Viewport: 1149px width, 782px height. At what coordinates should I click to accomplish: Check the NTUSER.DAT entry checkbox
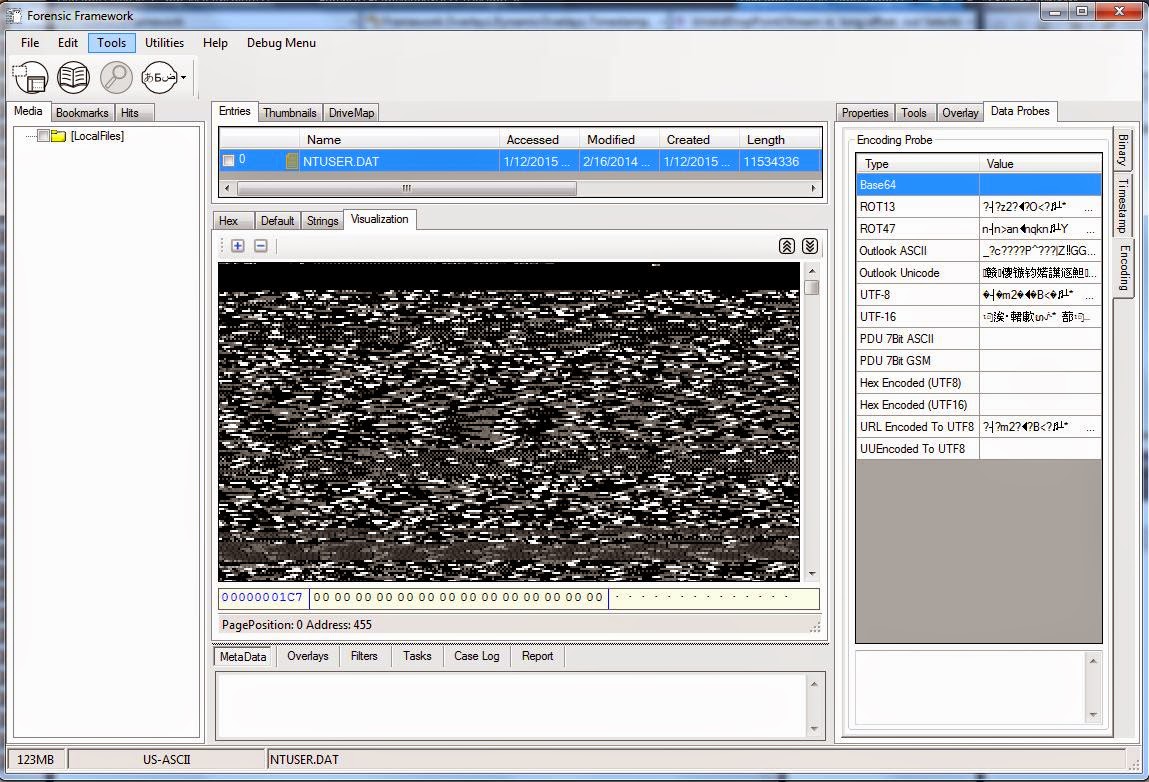tap(229, 161)
